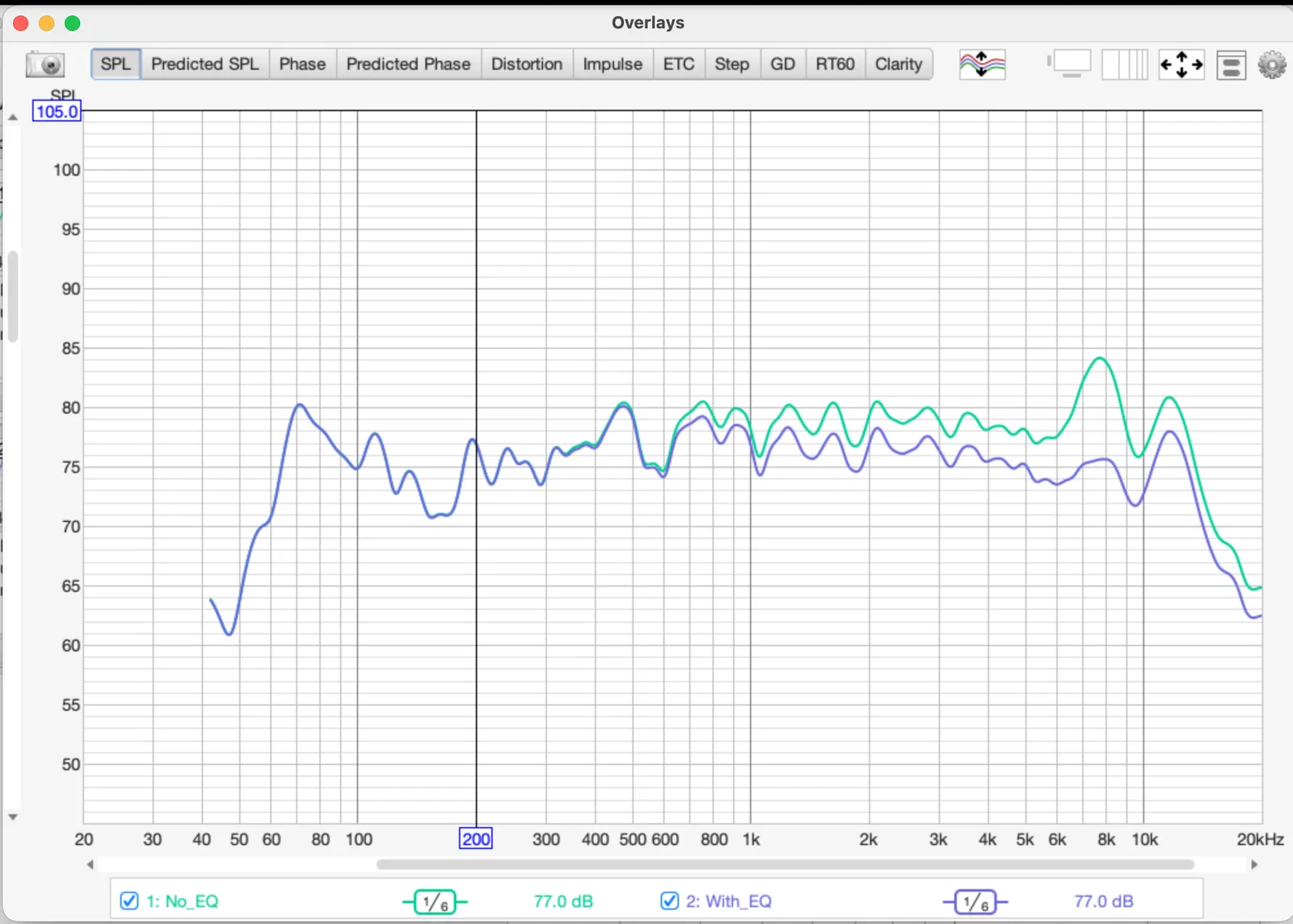View the Clarity tab
Screen dimensions: 1293x924
coord(899,64)
